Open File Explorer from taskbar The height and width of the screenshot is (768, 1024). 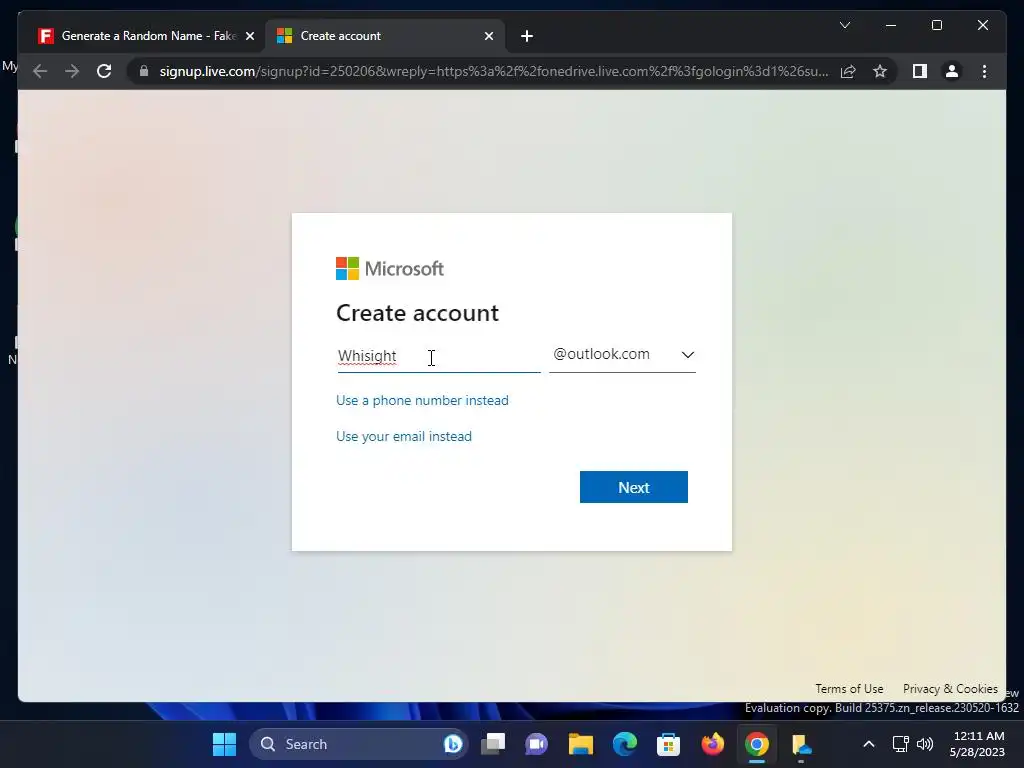581,744
